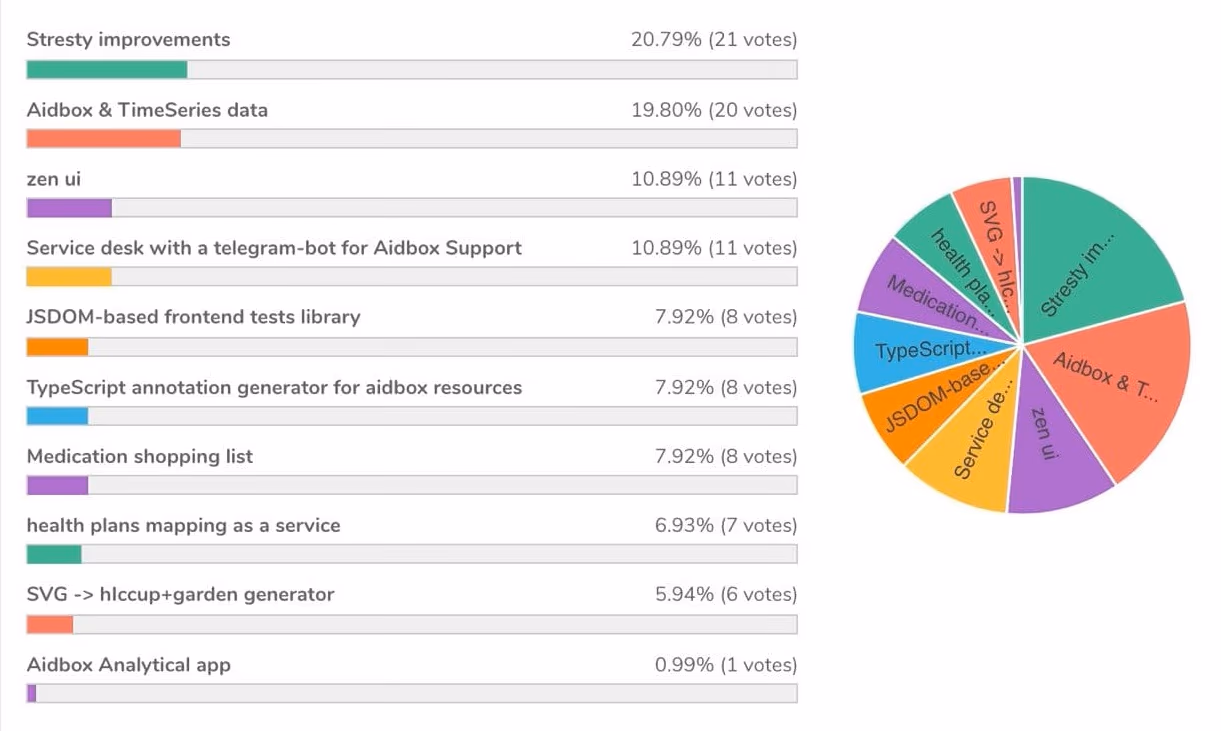Click the TypeScript annotation generator progress bar
Viewport: 1221px width, 731px height.
(x=411, y=416)
